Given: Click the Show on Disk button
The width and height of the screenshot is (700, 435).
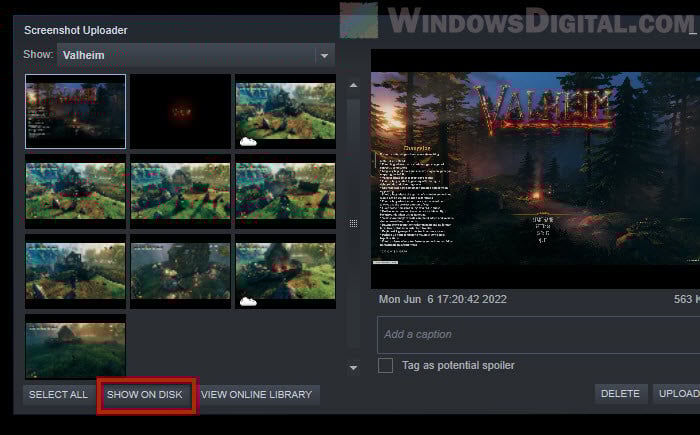Looking at the screenshot, I should [x=145, y=395].
